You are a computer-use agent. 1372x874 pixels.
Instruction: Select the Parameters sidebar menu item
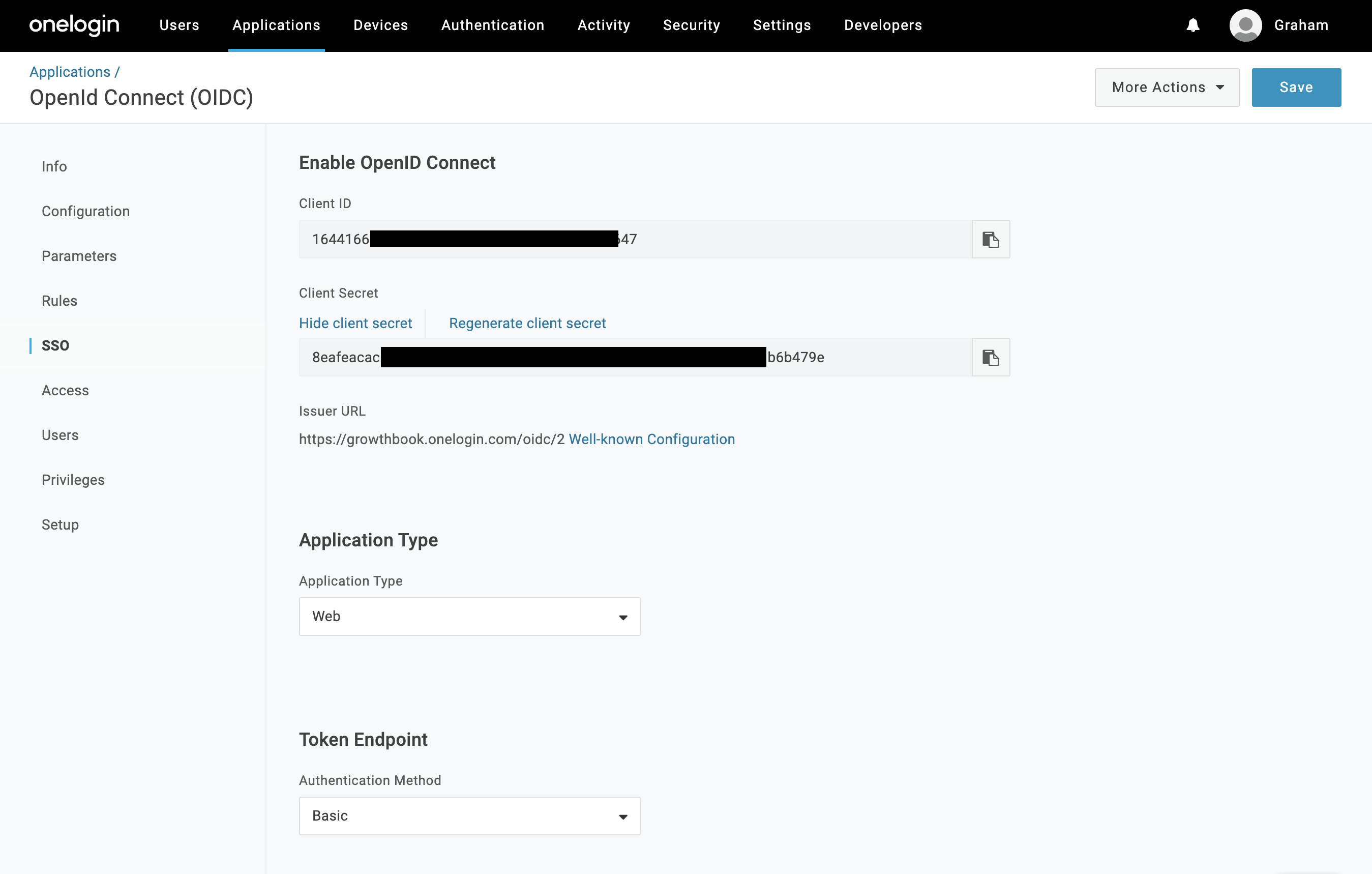click(x=79, y=256)
